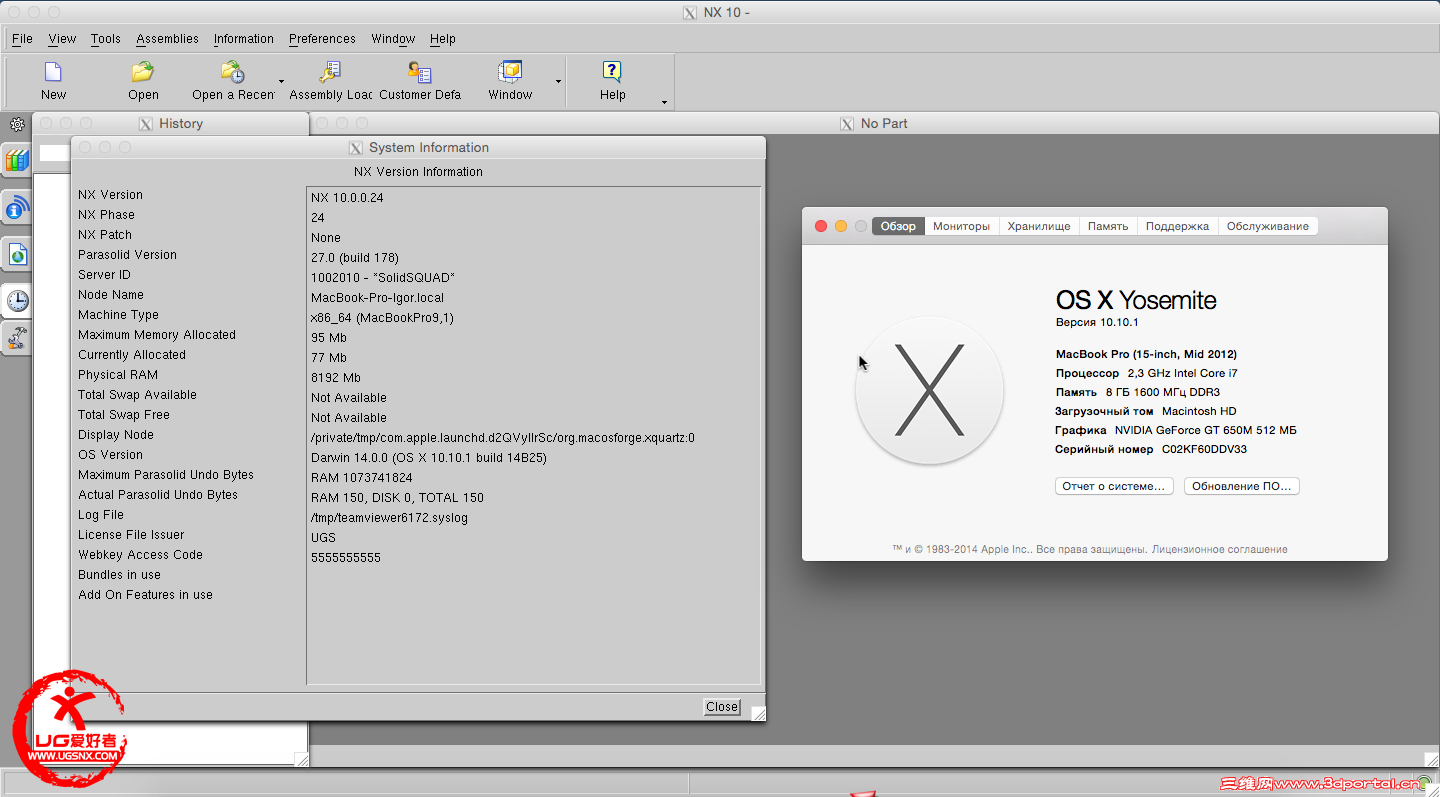
Task: Switch to the Память tab
Action: tap(1108, 226)
